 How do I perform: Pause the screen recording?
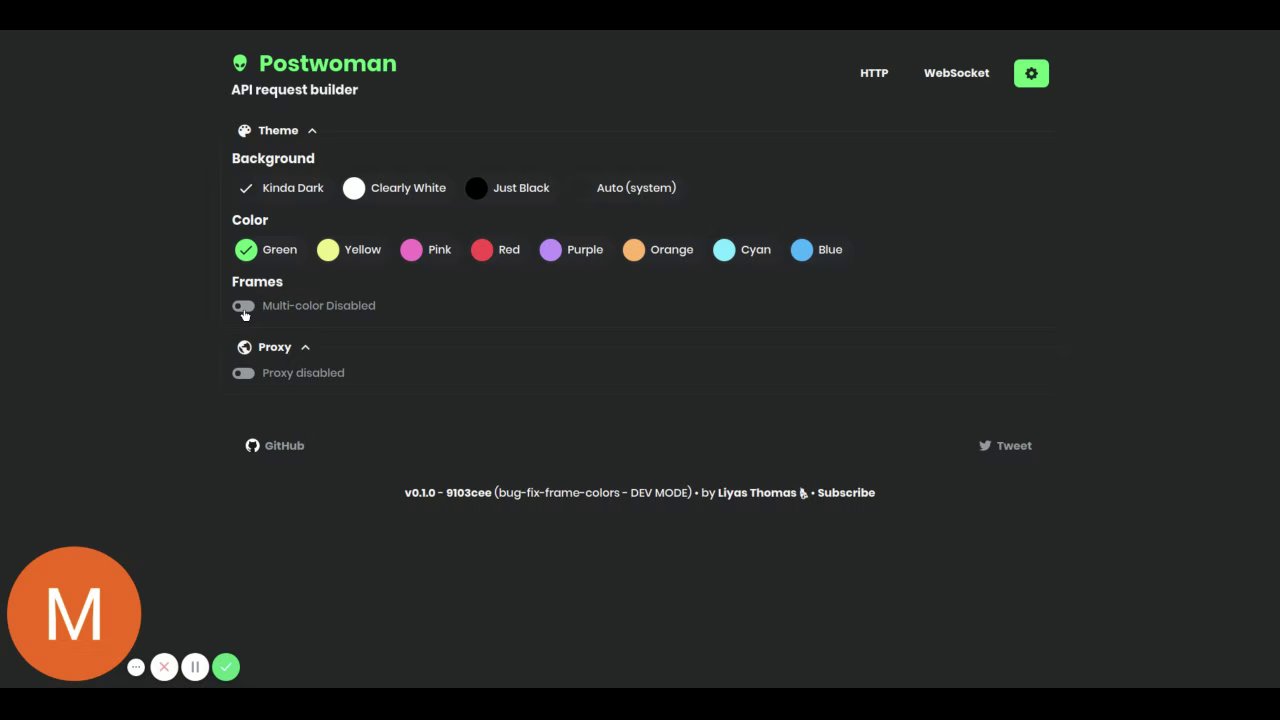195,667
